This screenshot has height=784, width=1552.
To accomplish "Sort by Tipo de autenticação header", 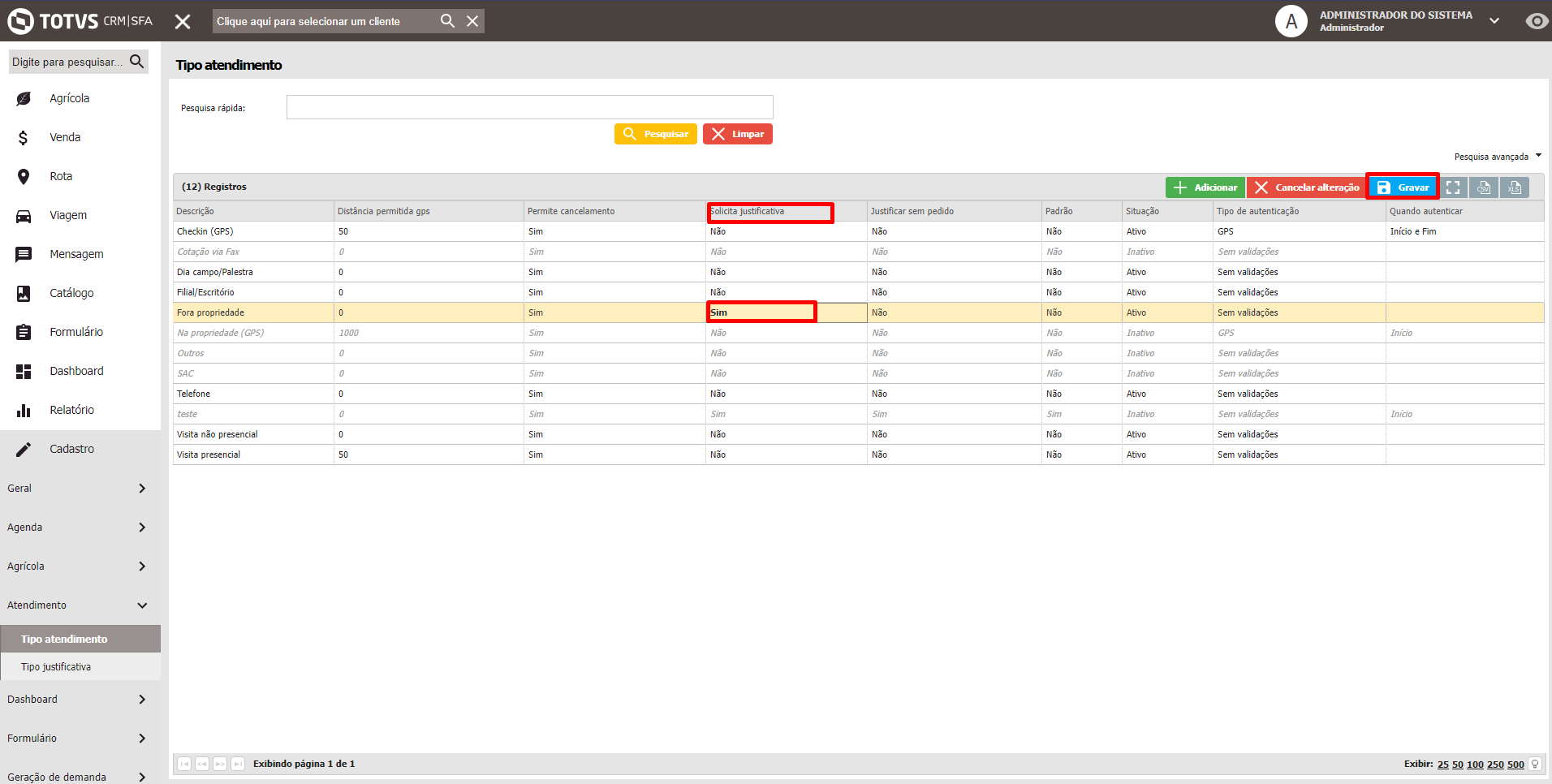I will (1300, 211).
